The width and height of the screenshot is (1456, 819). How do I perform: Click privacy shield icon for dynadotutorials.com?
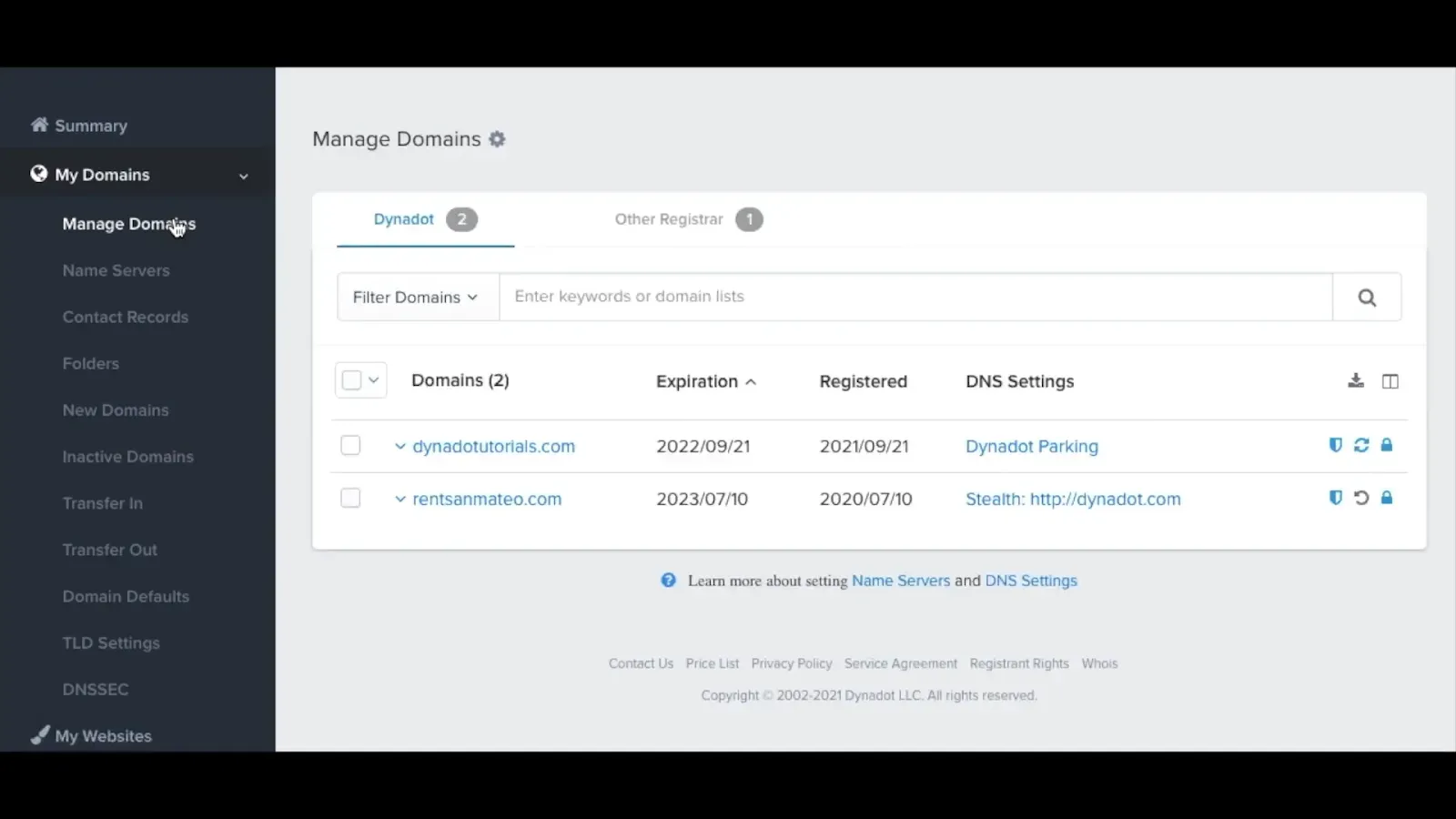tap(1336, 445)
